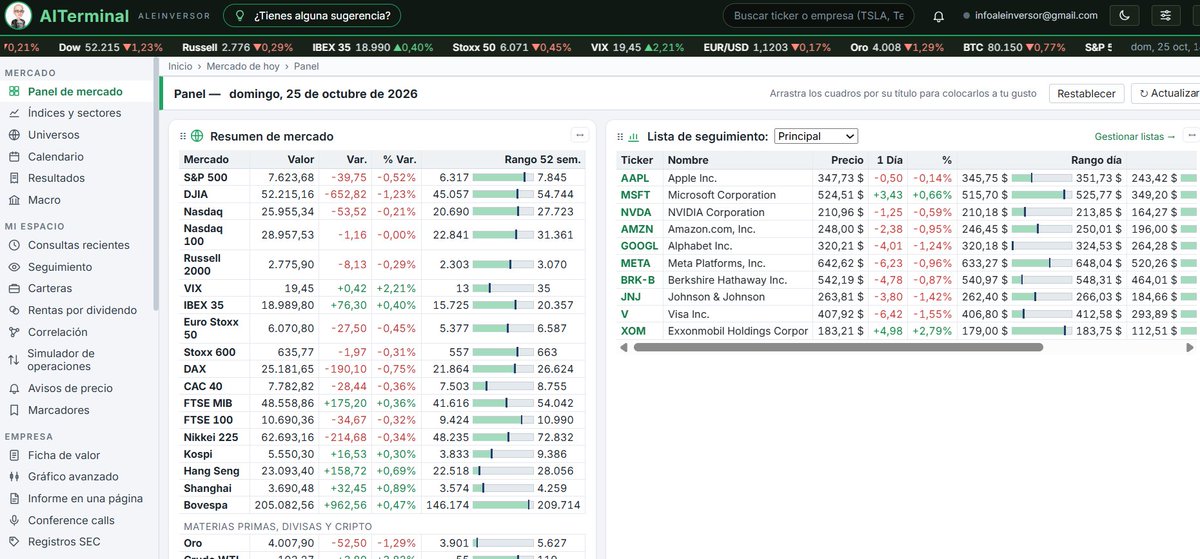Click the Avisos de precio bell icon
Screen dimensions: 1200x559
pyautogui.click(x=15, y=388)
